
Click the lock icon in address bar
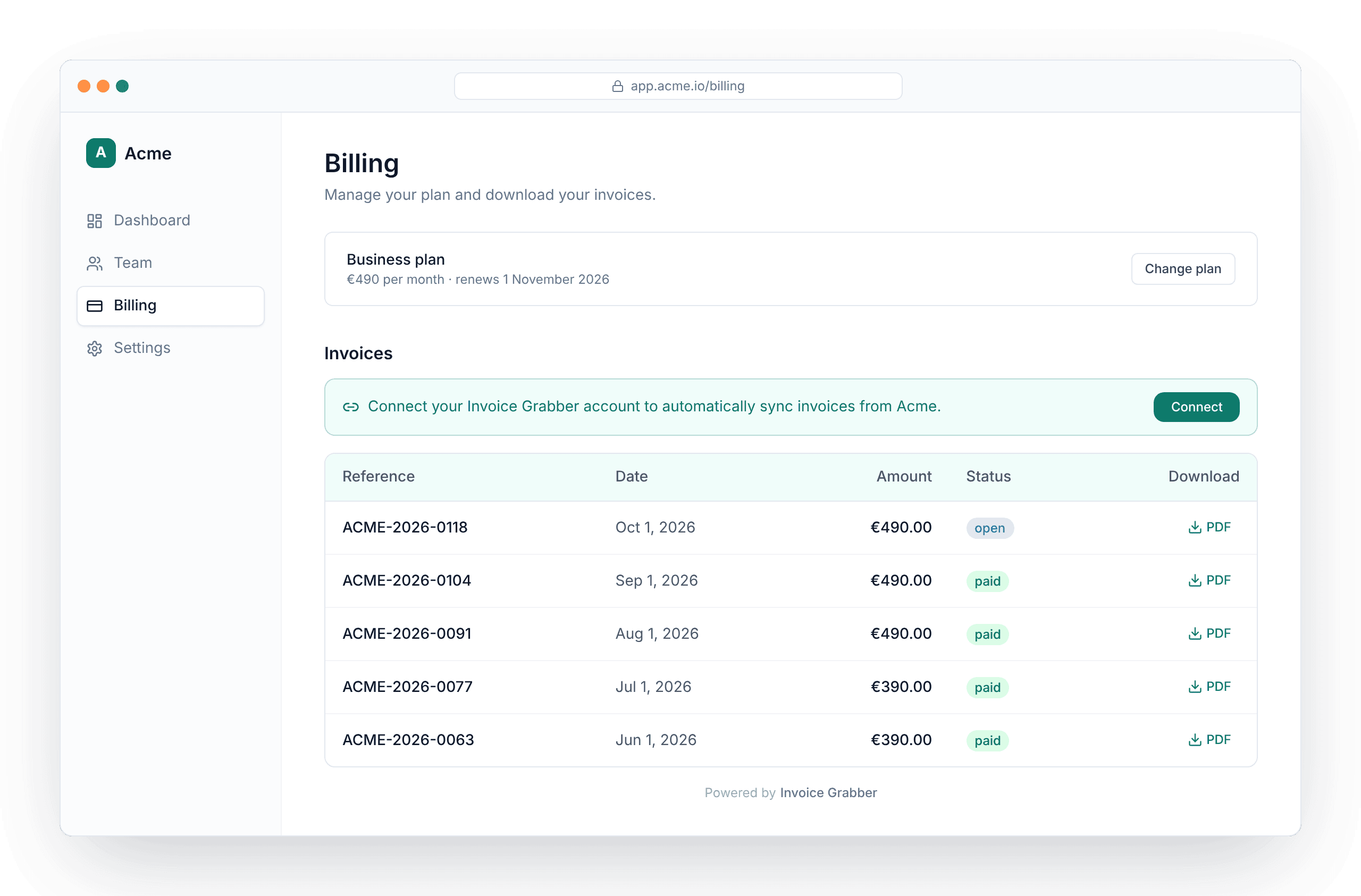618,86
